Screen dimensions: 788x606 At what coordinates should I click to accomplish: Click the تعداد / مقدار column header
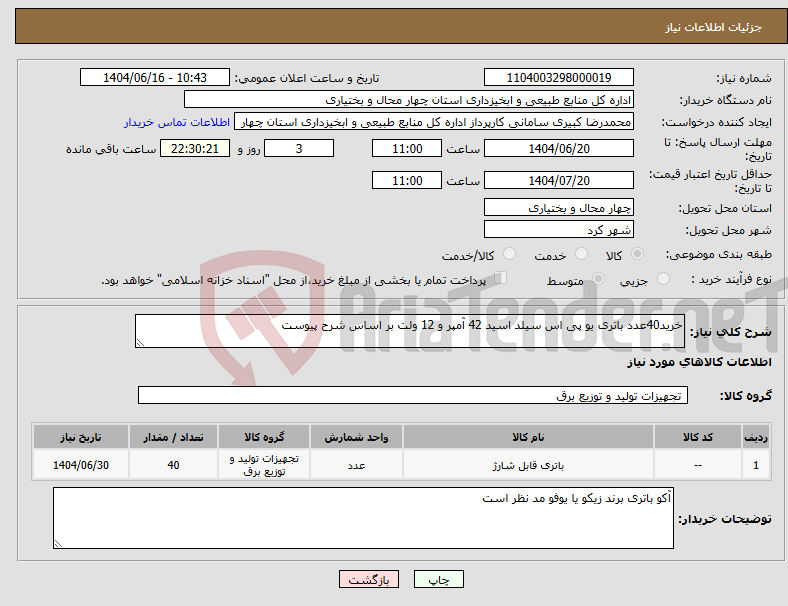point(173,437)
